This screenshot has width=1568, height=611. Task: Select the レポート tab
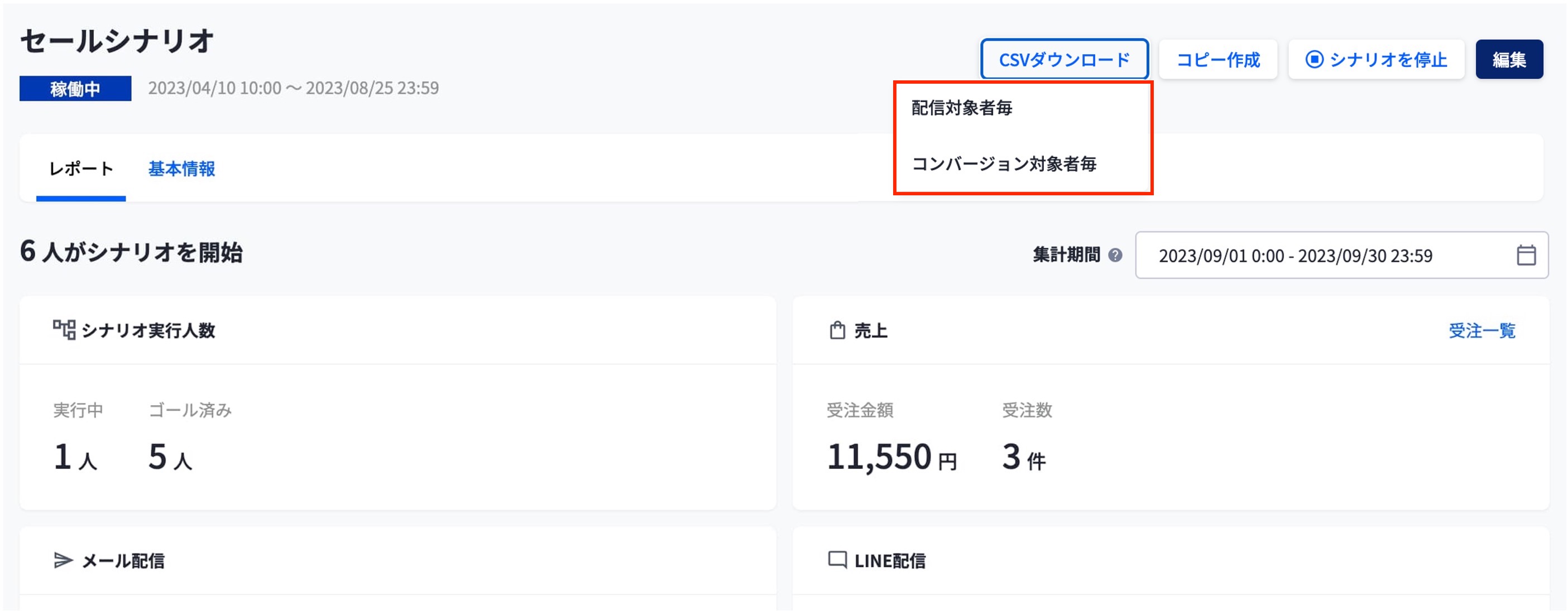[x=81, y=169]
